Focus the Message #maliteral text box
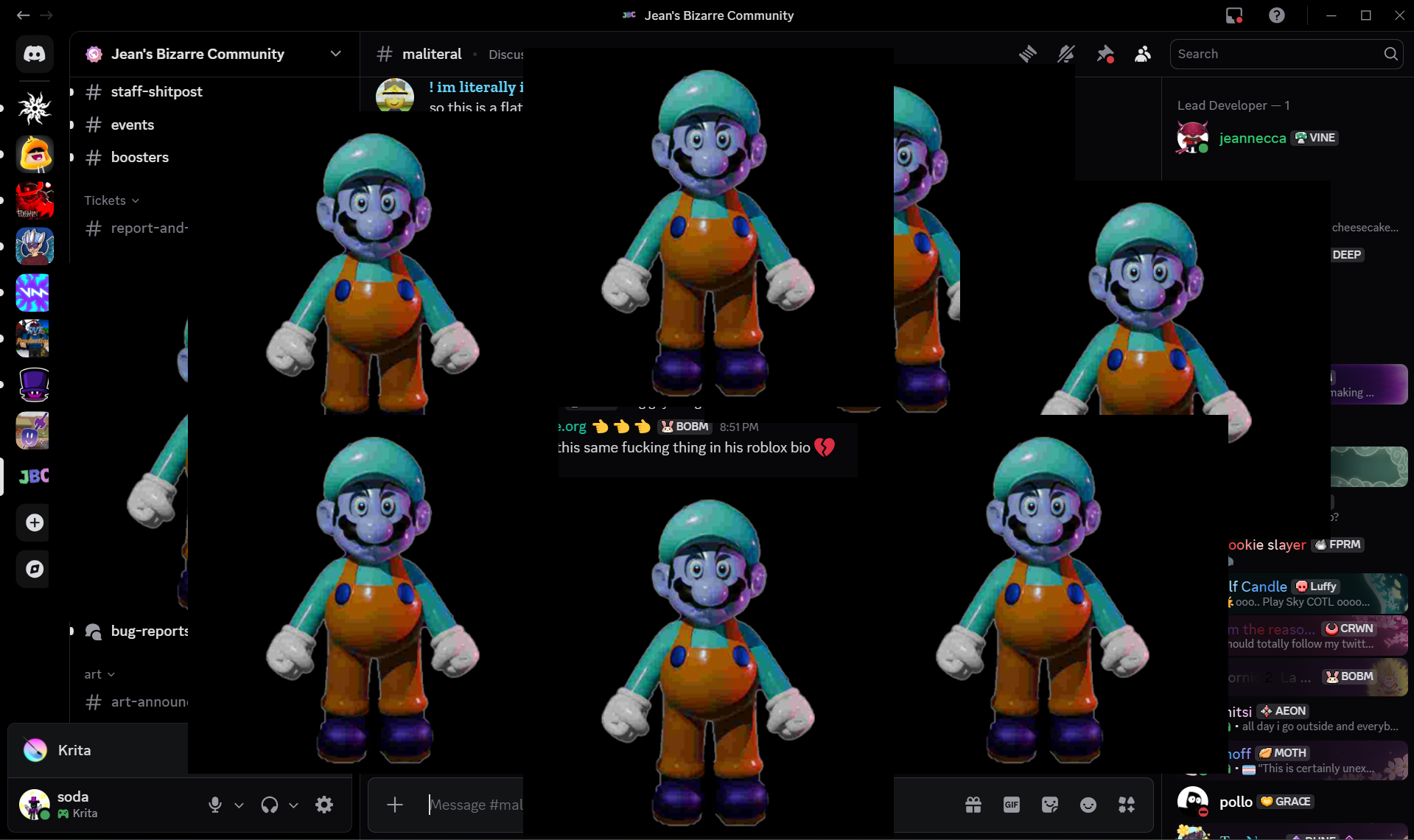The width and height of the screenshot is (1414, 840). point(477,805)
